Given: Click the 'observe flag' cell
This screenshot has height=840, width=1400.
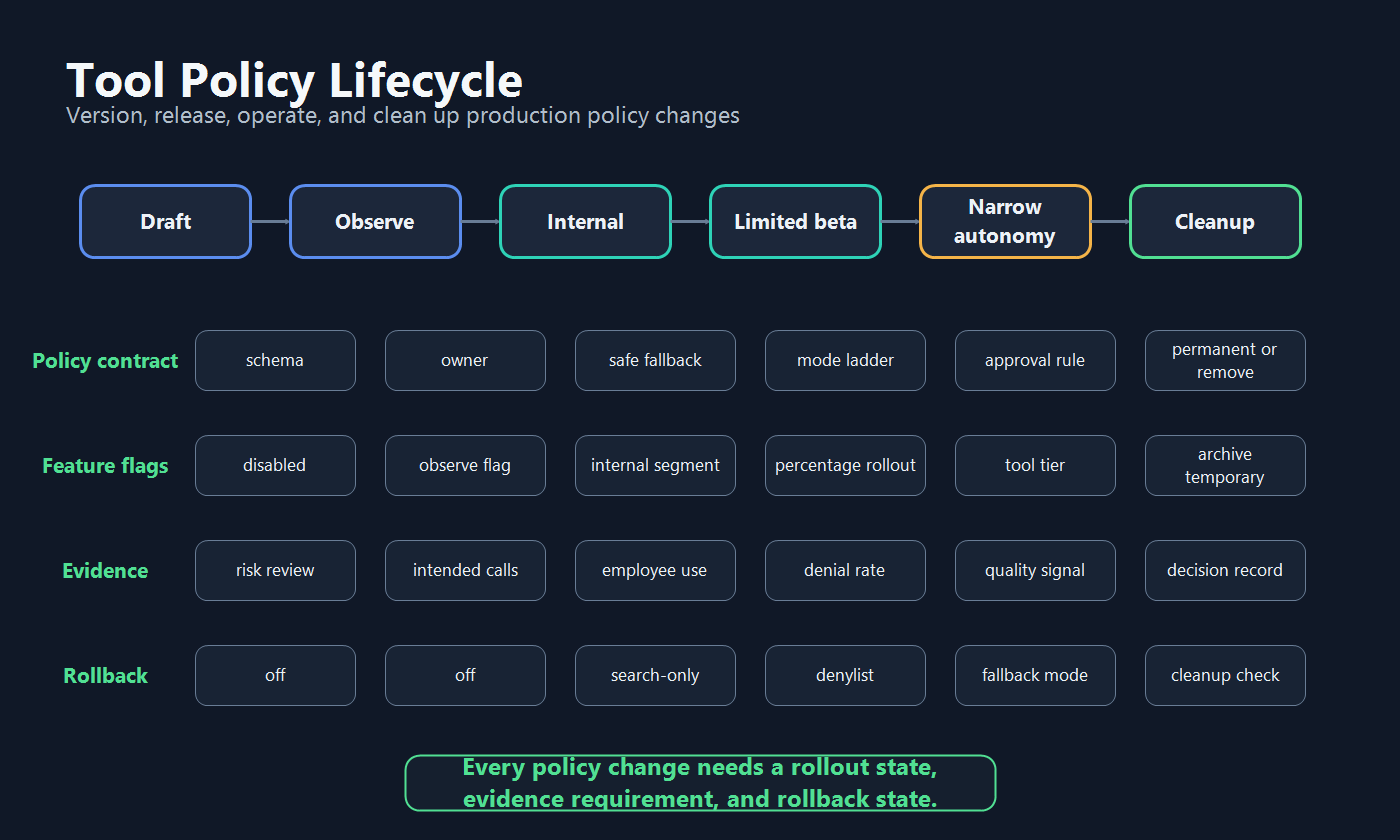Looking at the screenshot, I should [465, 466].
